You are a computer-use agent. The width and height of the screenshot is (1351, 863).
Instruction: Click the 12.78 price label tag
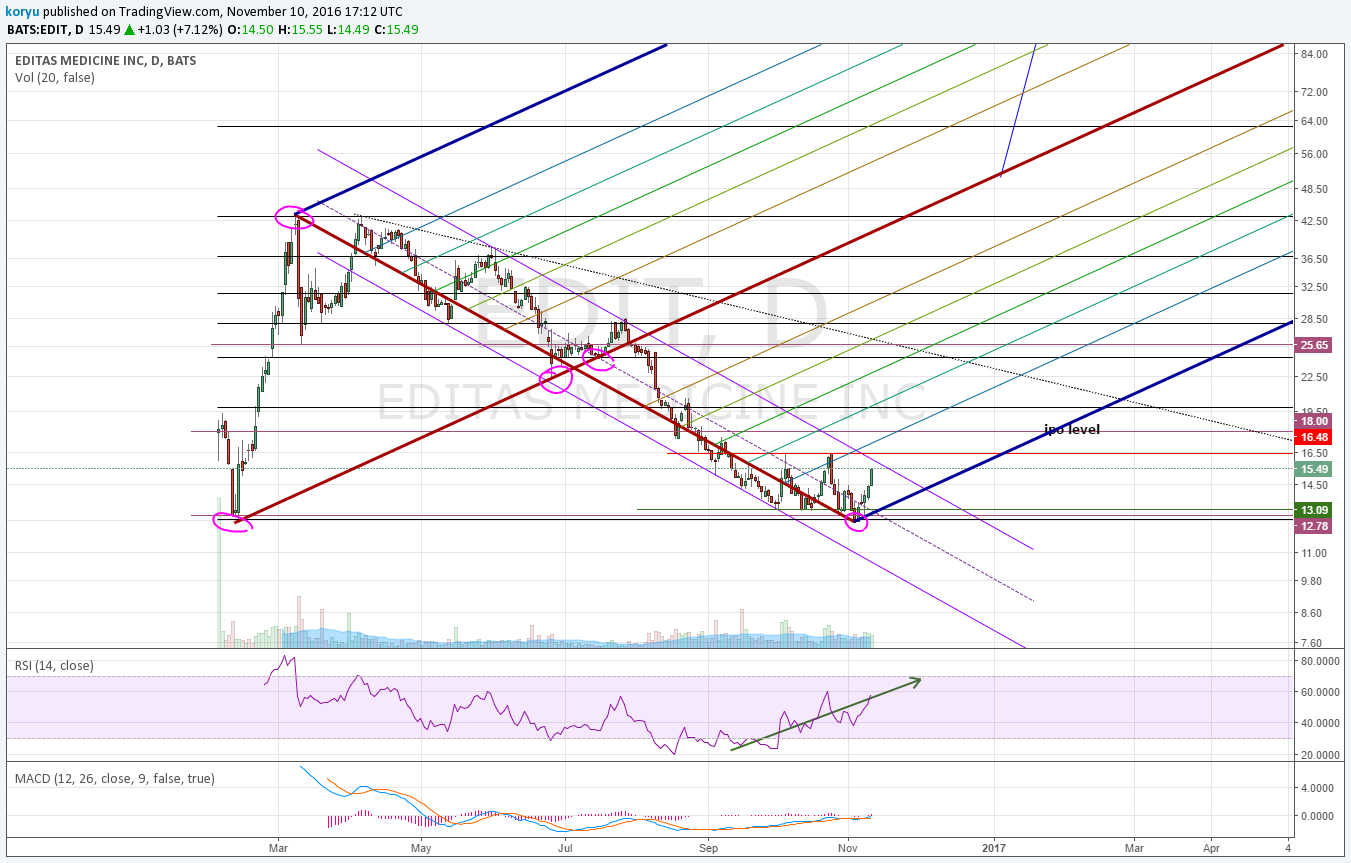(1314, 525)
